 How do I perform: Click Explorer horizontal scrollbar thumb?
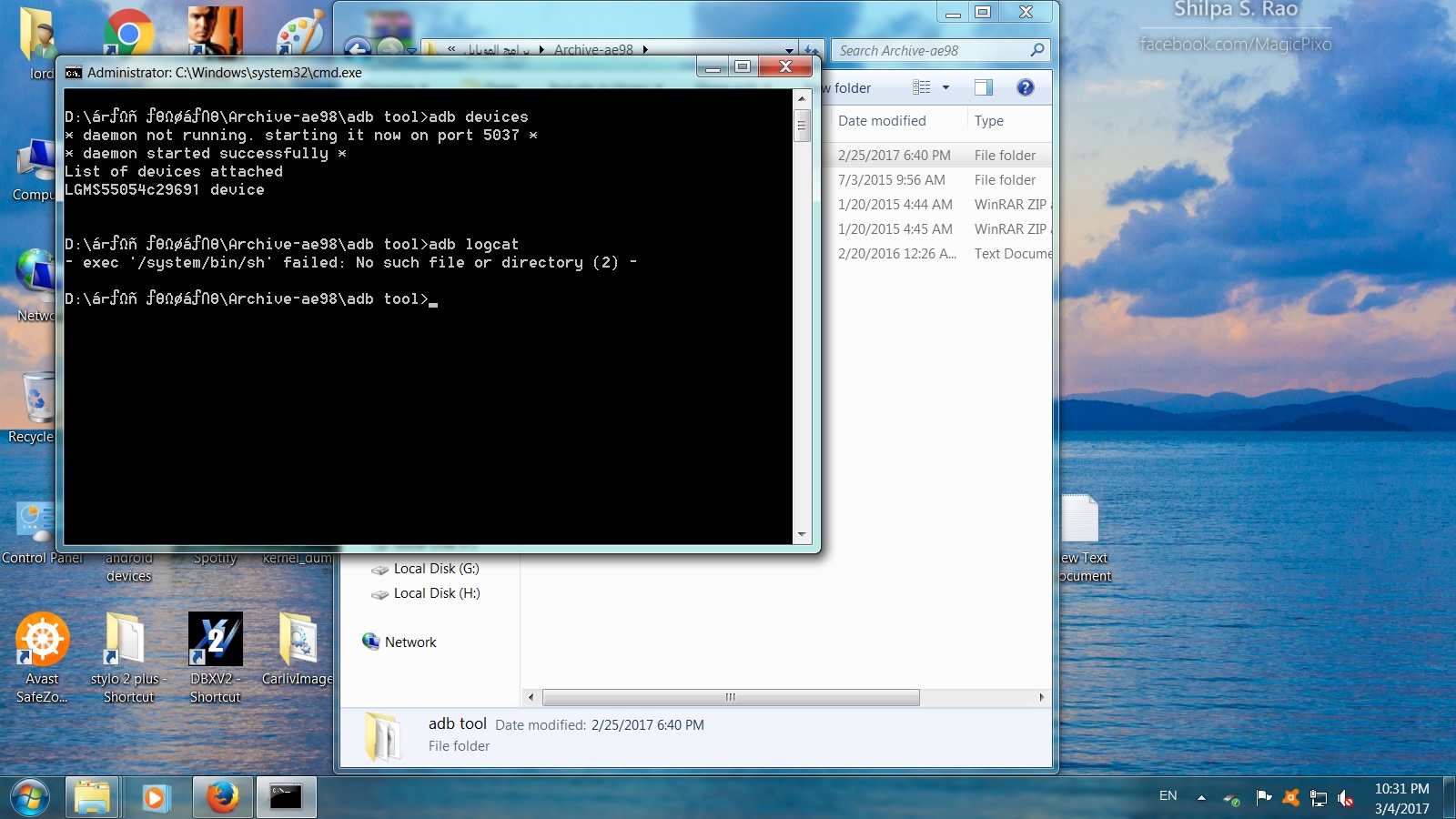tap(731, 697)
